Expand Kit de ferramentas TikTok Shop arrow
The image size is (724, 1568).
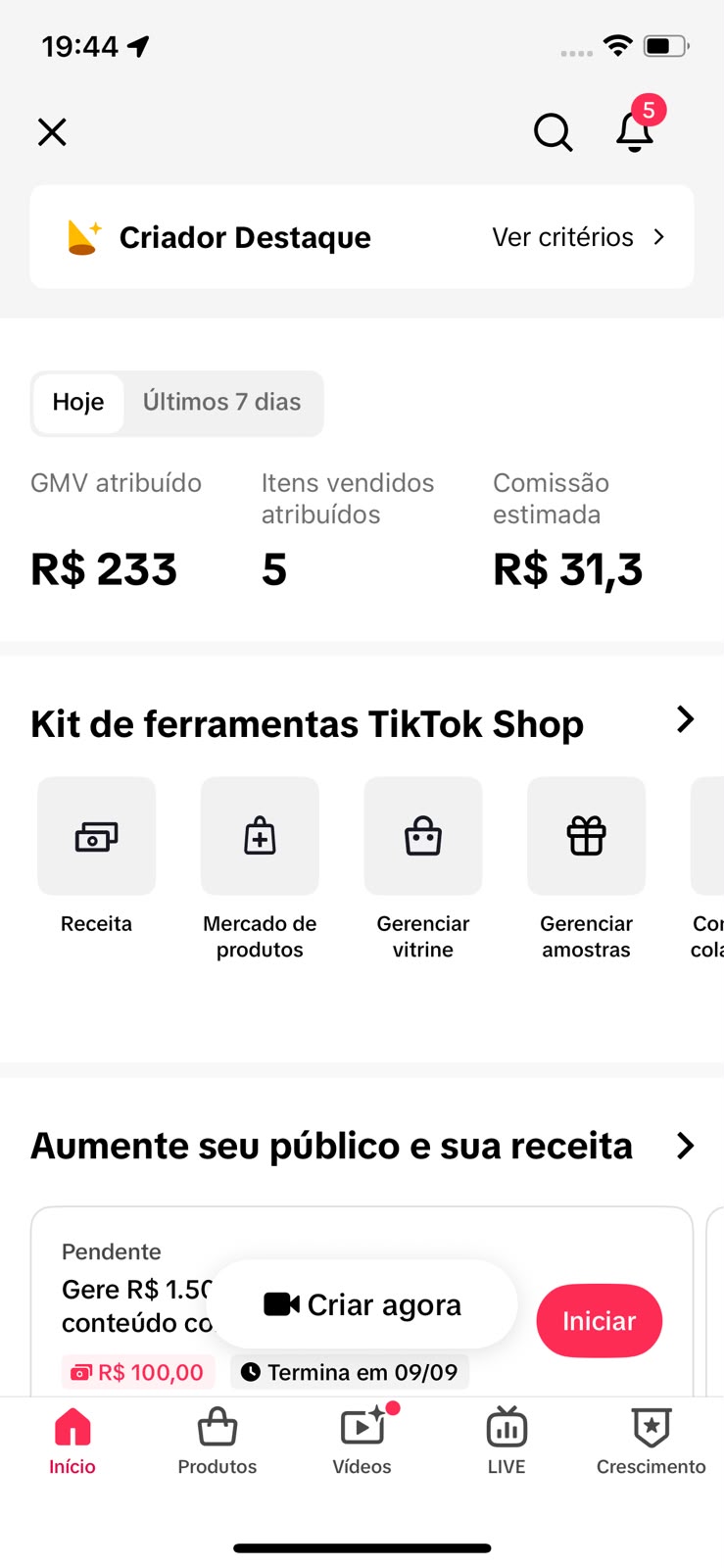point(685,720)
